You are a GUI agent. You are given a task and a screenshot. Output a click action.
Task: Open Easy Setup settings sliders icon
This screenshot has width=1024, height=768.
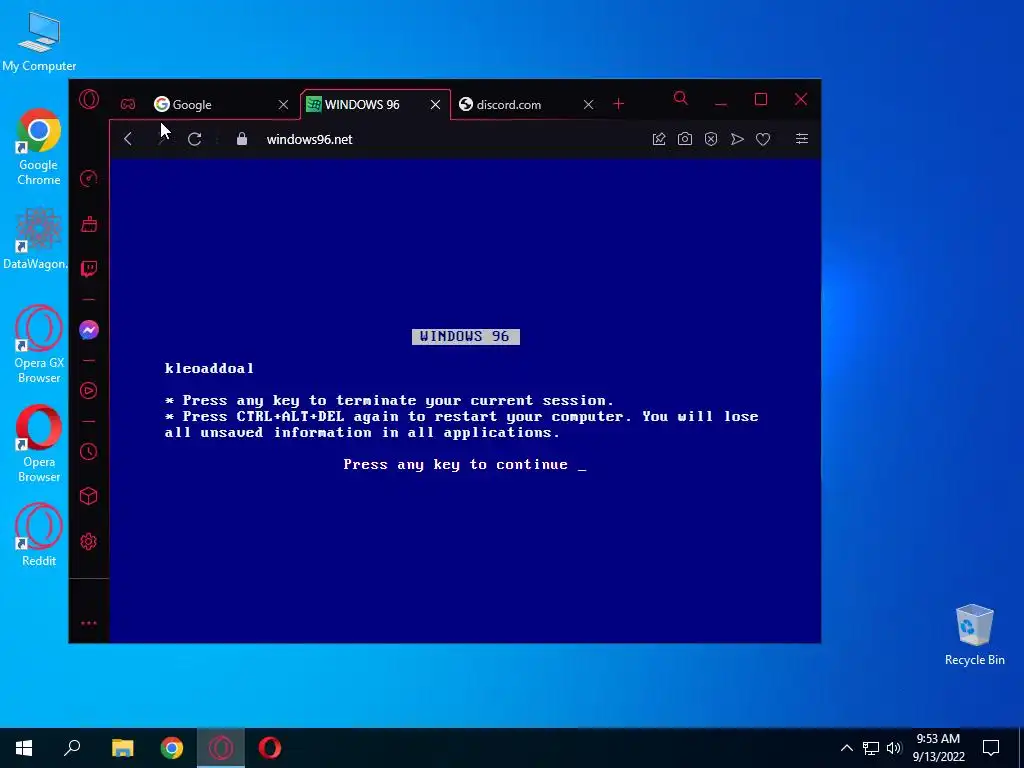click(802, 138)
